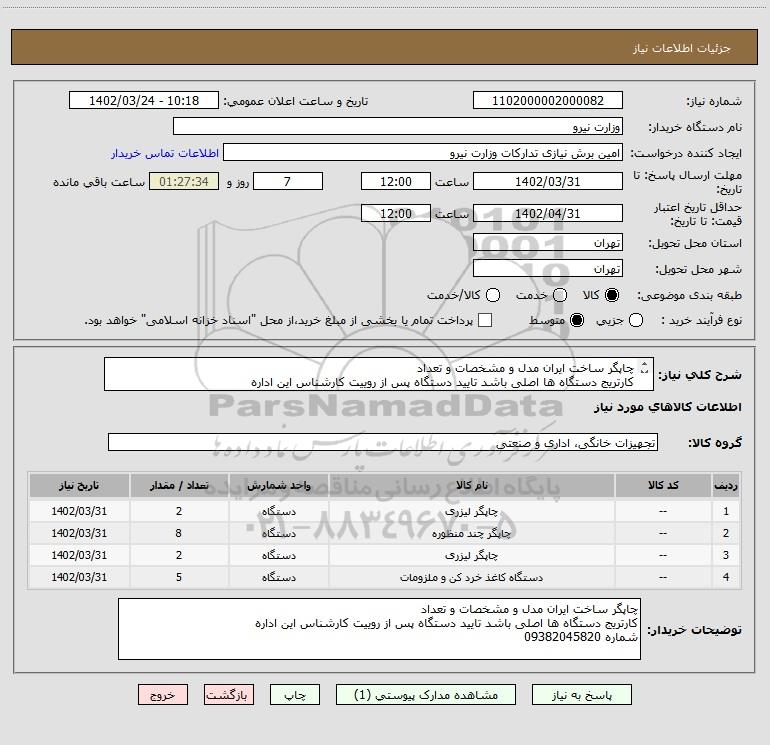Click the ایجاد کننده درخواست field

[x=423, y=152]
